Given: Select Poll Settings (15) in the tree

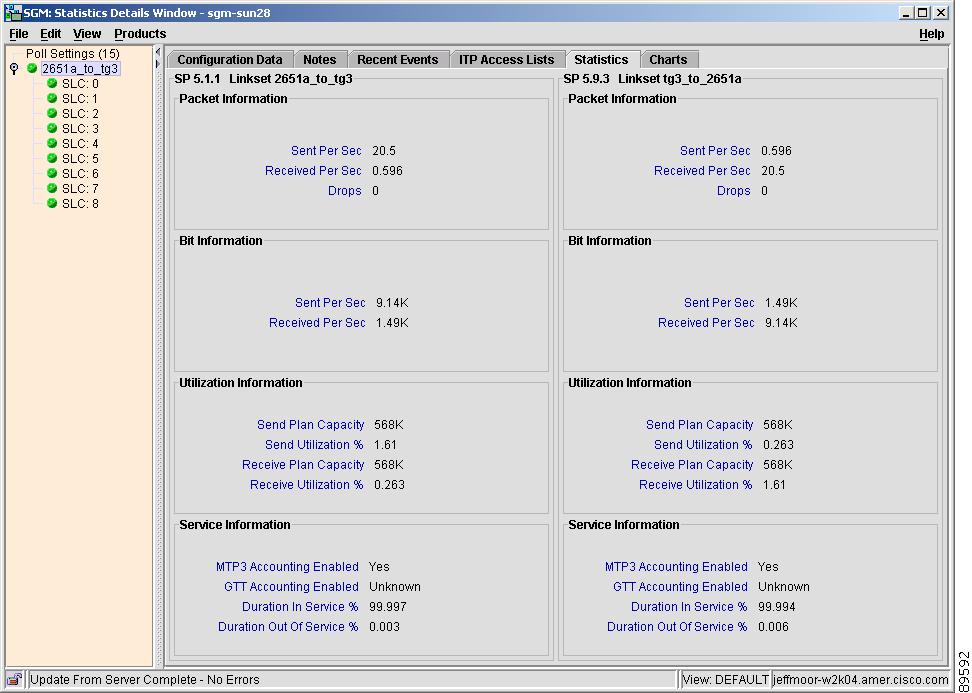Looking at the screenshot, I should 73,53.
